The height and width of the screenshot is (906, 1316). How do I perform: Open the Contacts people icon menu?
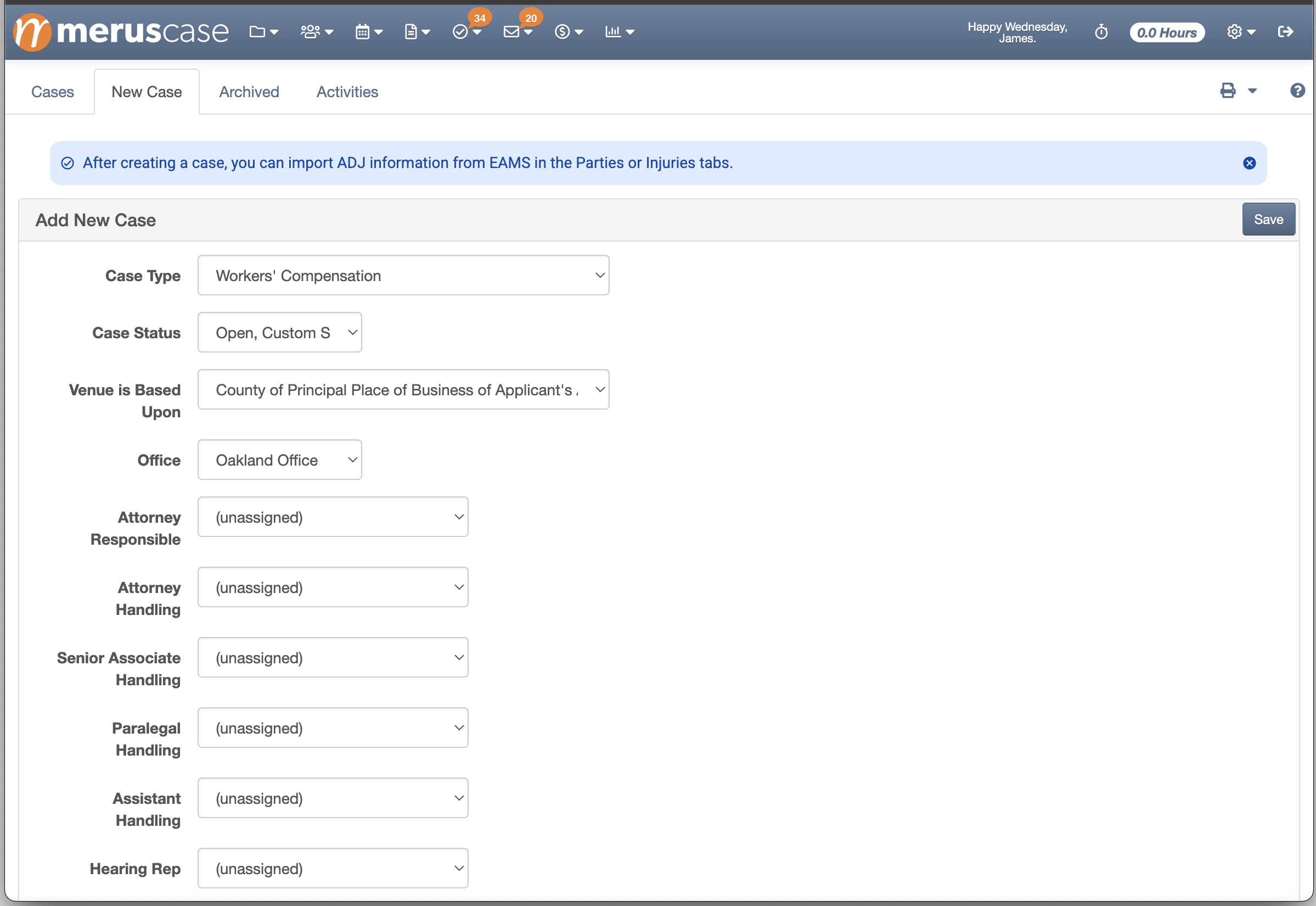[x=317, y=32]
